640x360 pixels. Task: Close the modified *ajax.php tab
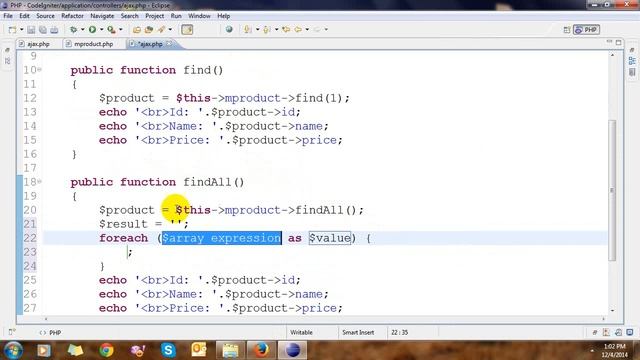pyautogui.click(x=169, y=43)
